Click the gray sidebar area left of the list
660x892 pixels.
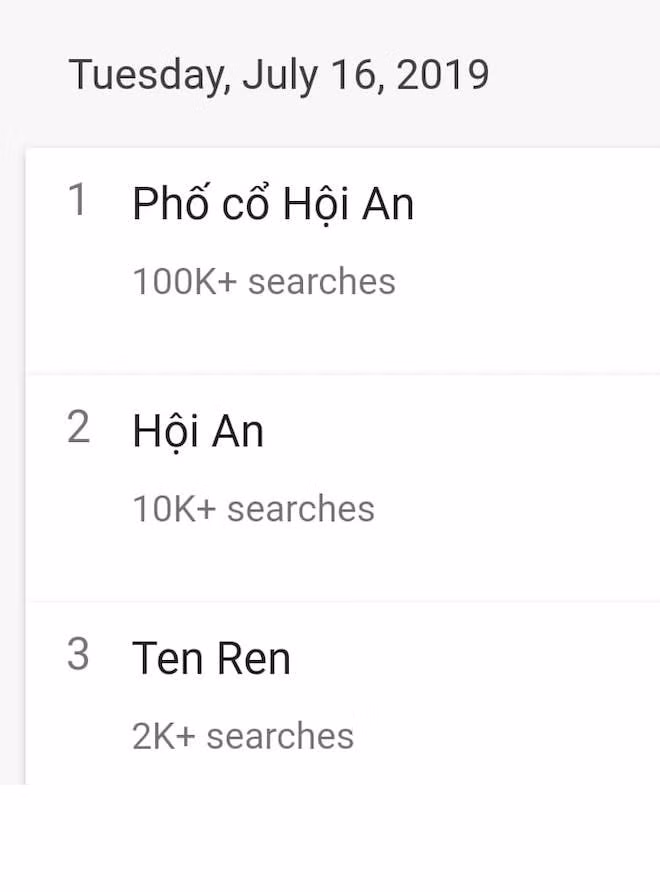coord(10,450)
